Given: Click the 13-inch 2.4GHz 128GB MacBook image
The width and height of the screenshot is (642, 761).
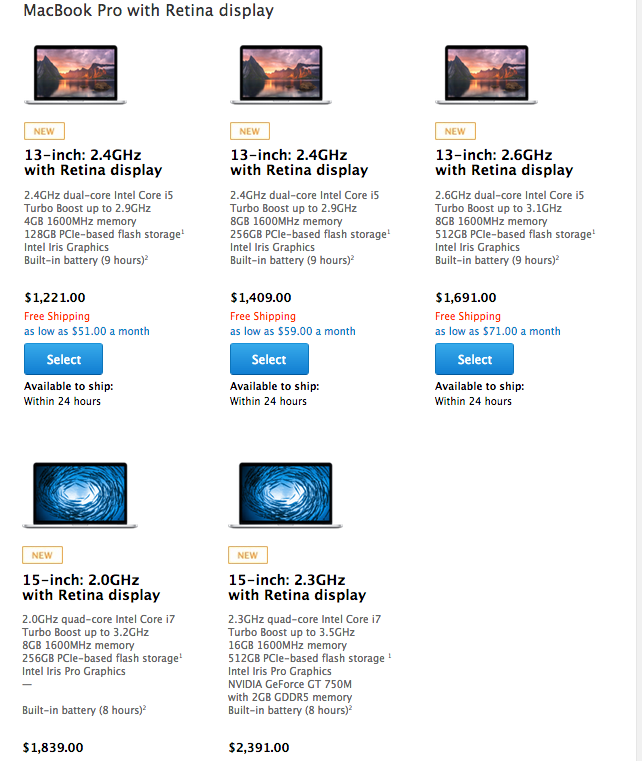Looking at the screenshot, I should [75, 74].
